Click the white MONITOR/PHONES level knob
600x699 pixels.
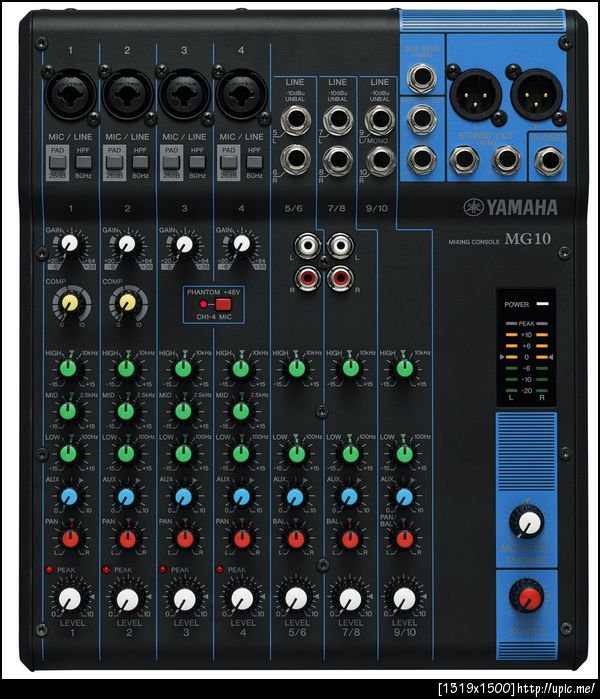coord(527,522)
